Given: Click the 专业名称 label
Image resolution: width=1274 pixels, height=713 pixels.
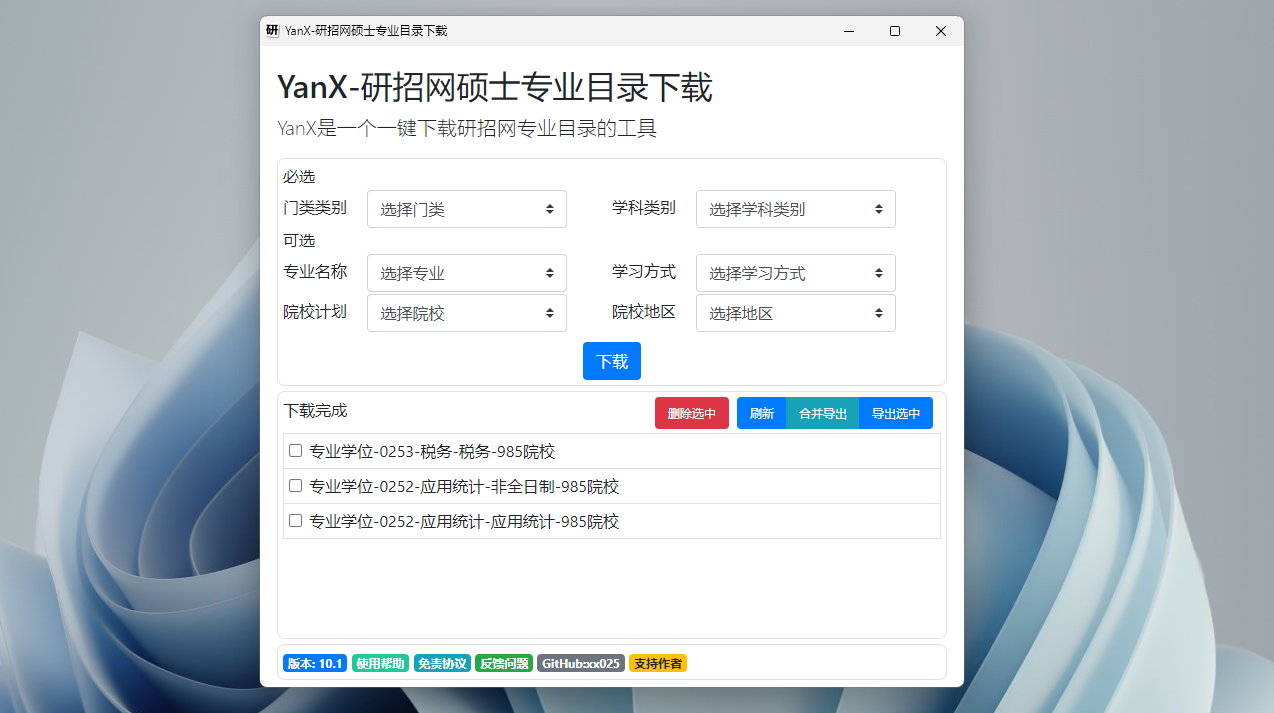Looking at the screenshot, I should 315,272.
